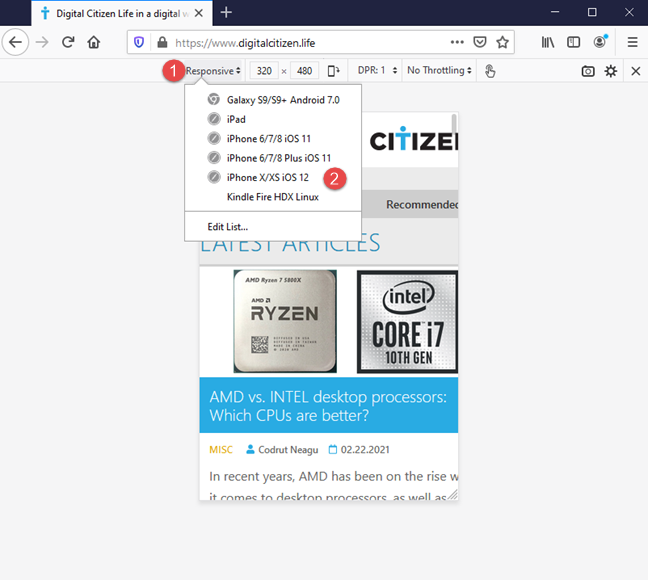648x580 pixels.
Task: Choose iPhone X/XS iOS 12 device
Action: (273, 178)
